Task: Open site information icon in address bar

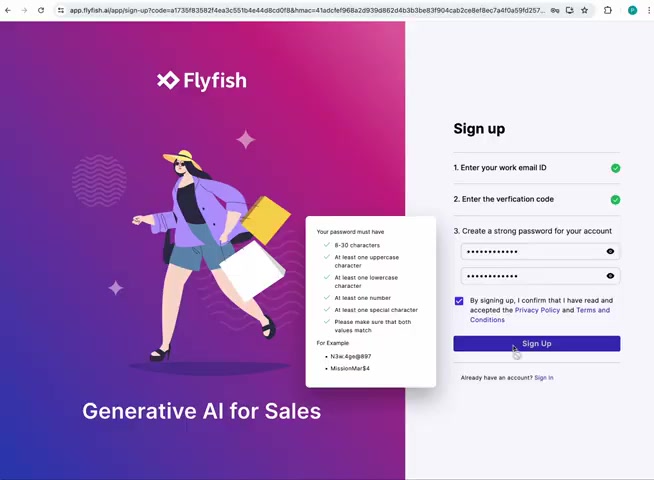Action: 61,10
